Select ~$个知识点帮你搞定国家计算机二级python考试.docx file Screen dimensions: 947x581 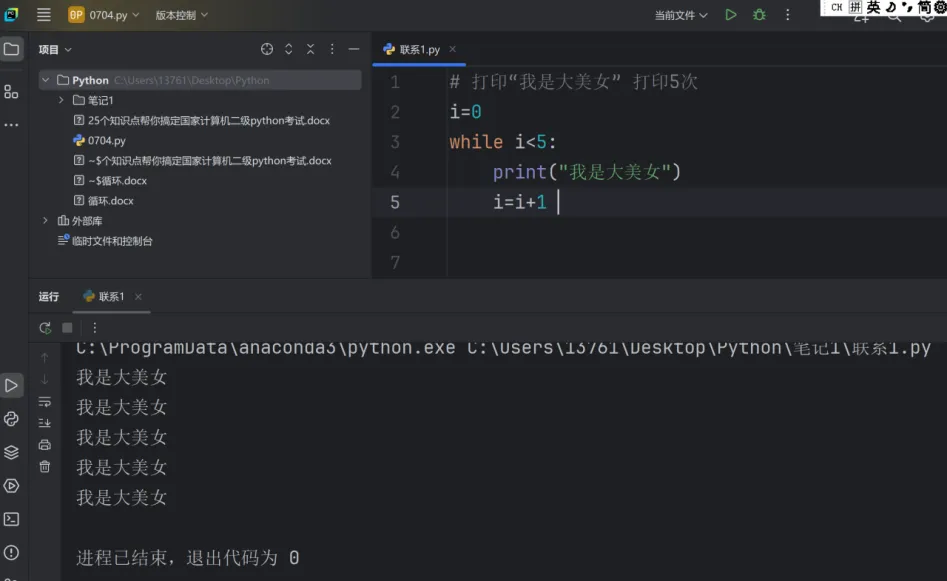(202, 161)
